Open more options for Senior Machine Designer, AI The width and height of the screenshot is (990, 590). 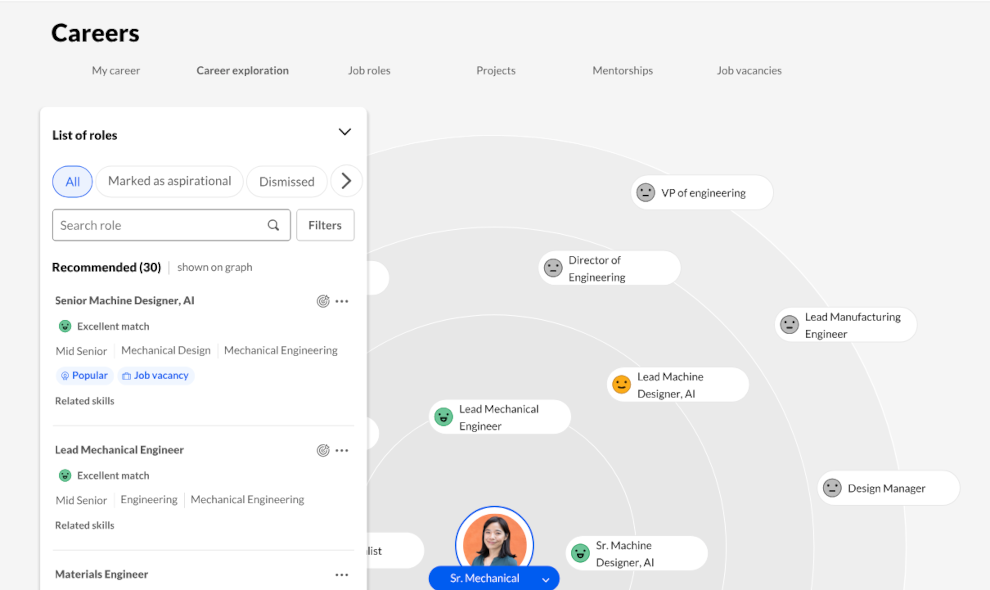(342, 301)
